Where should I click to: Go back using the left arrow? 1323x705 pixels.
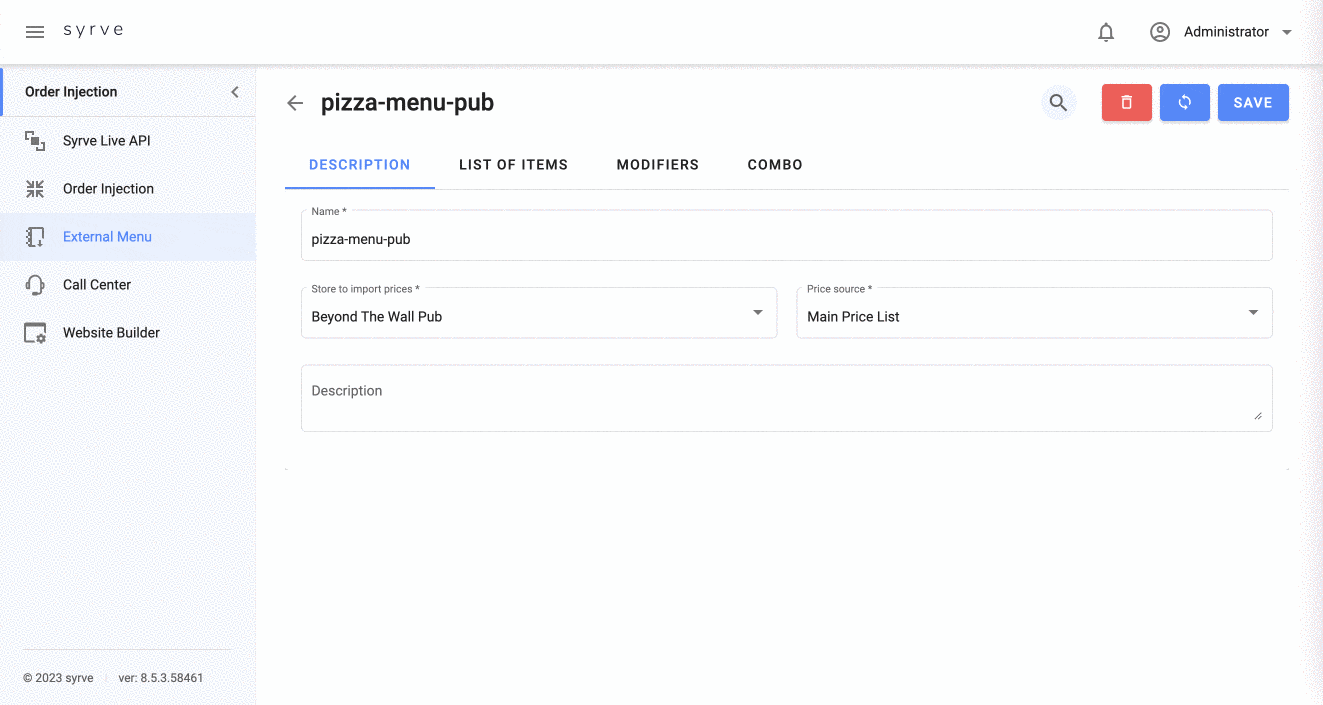pos(295,103)
